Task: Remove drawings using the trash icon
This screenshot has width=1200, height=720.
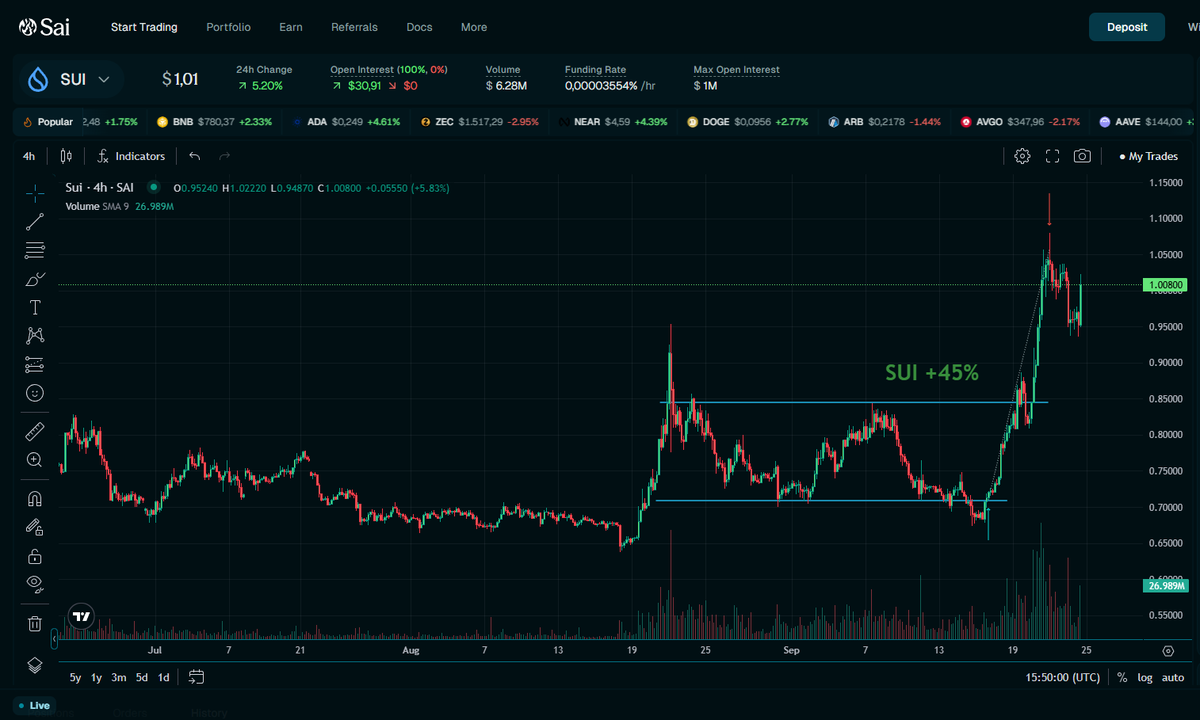Action: [x=35, y=623]
